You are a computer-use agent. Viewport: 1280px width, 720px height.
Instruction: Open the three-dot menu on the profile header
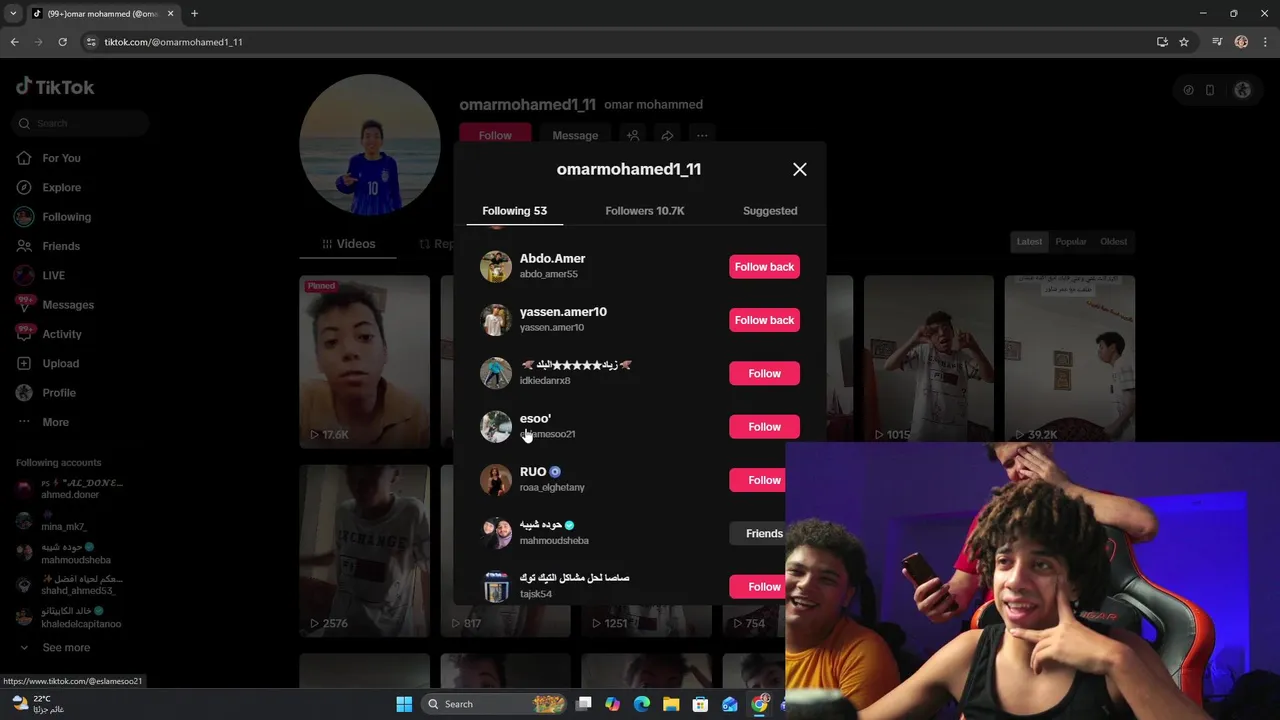702,136
